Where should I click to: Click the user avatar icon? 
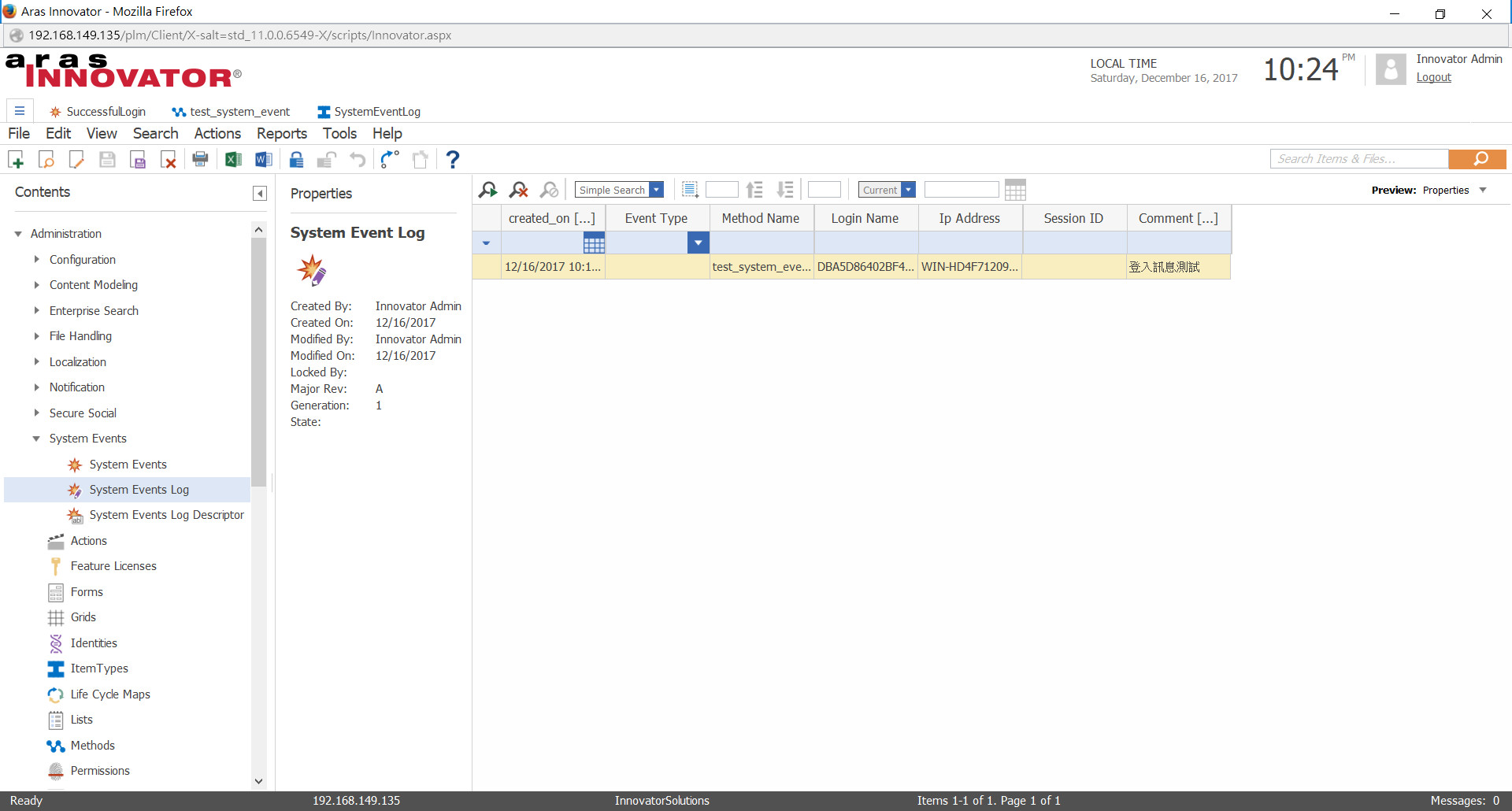coord(1391,69)
